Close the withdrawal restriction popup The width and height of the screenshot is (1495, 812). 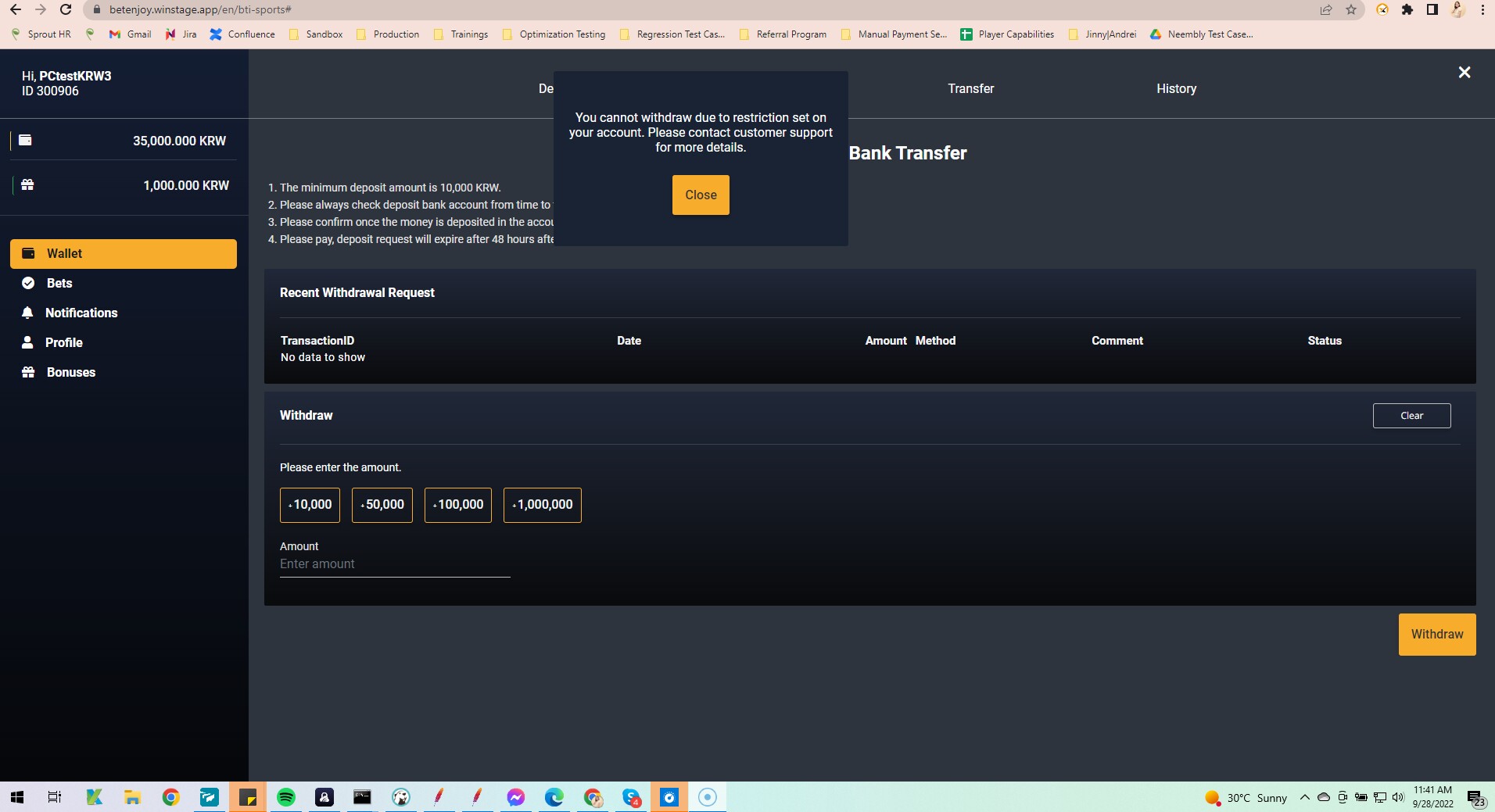coord(700,195)
